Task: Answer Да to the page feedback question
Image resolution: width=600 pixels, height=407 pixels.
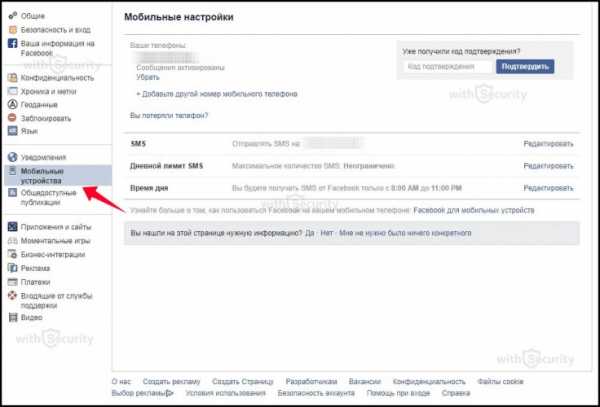Action: click(x=310, y=233)
